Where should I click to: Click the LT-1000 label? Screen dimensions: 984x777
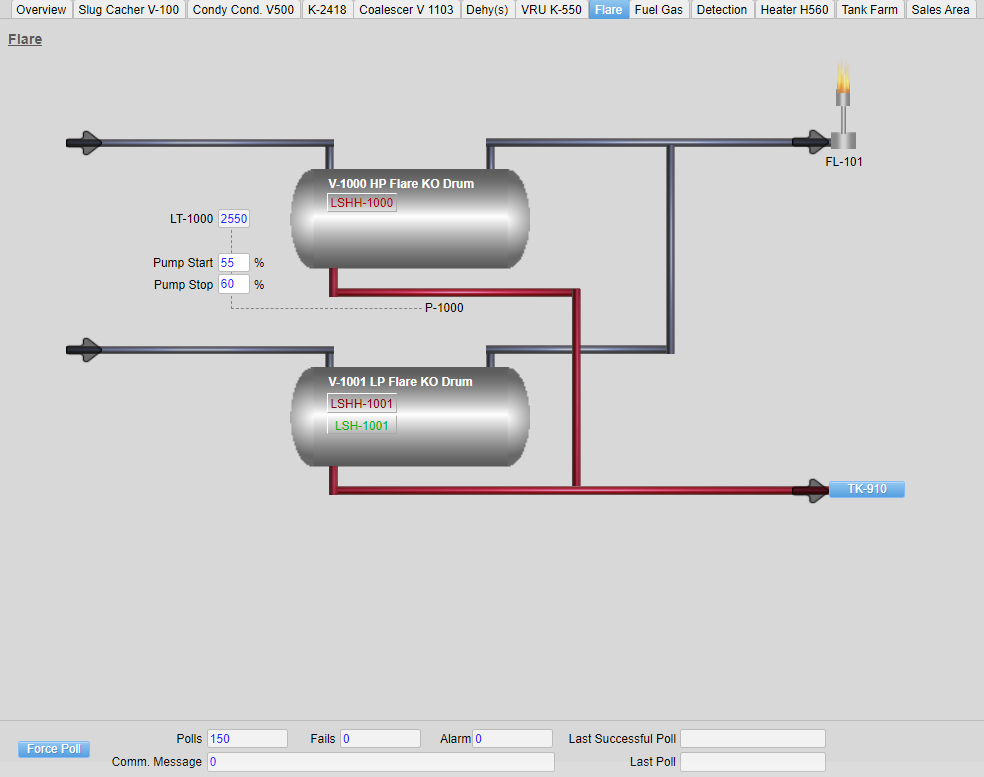(191, 219)
